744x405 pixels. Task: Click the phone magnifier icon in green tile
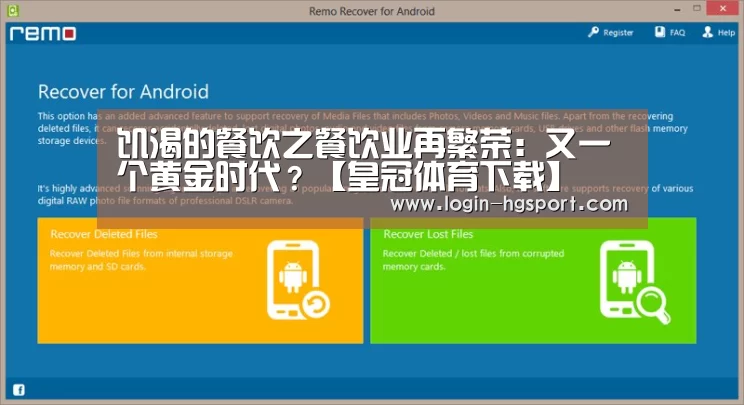click(634, 282)
